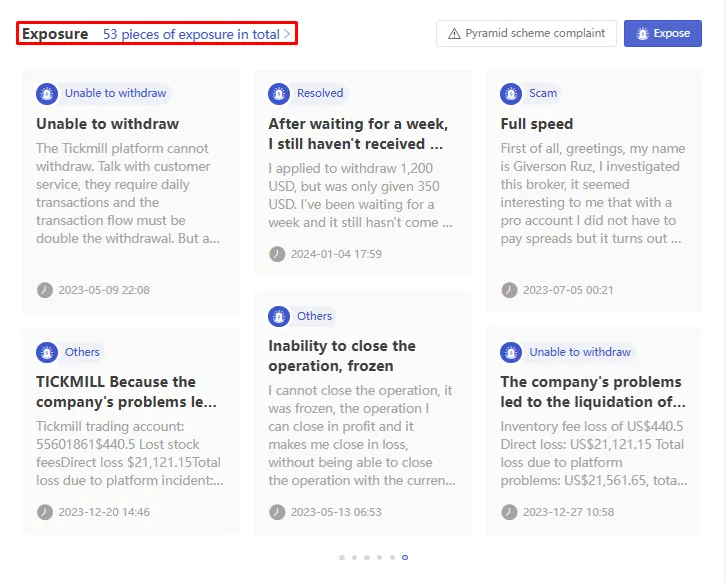This screenshot has height=585, width=726.
Task: Click the alarm icon in Expose button
Action: pyautogui.click(x=642, y=34)
